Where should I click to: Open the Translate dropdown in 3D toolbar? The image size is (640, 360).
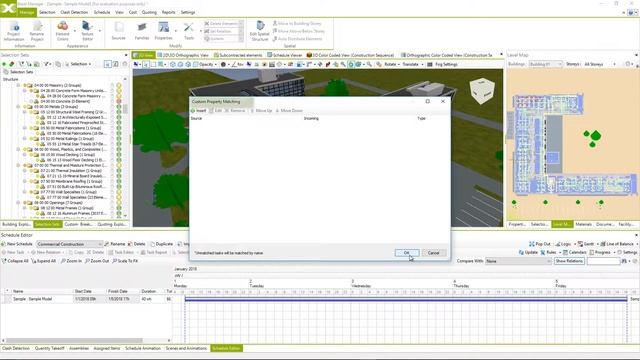pos(413,64)
